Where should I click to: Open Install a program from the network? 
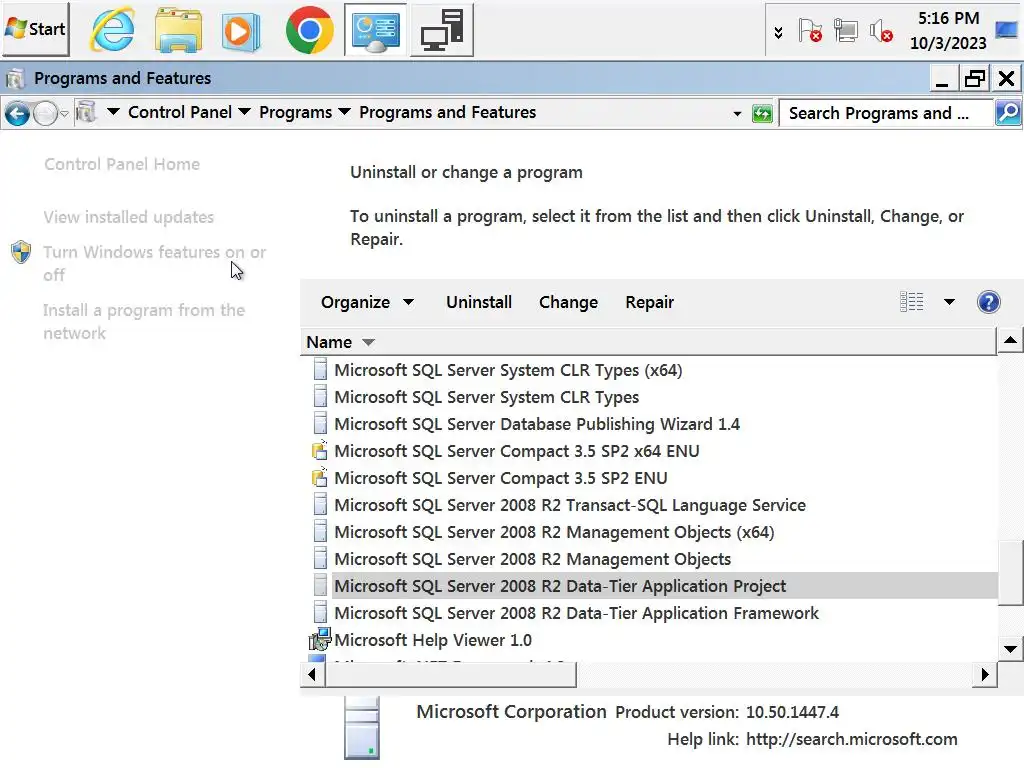(x=144, y=321)
